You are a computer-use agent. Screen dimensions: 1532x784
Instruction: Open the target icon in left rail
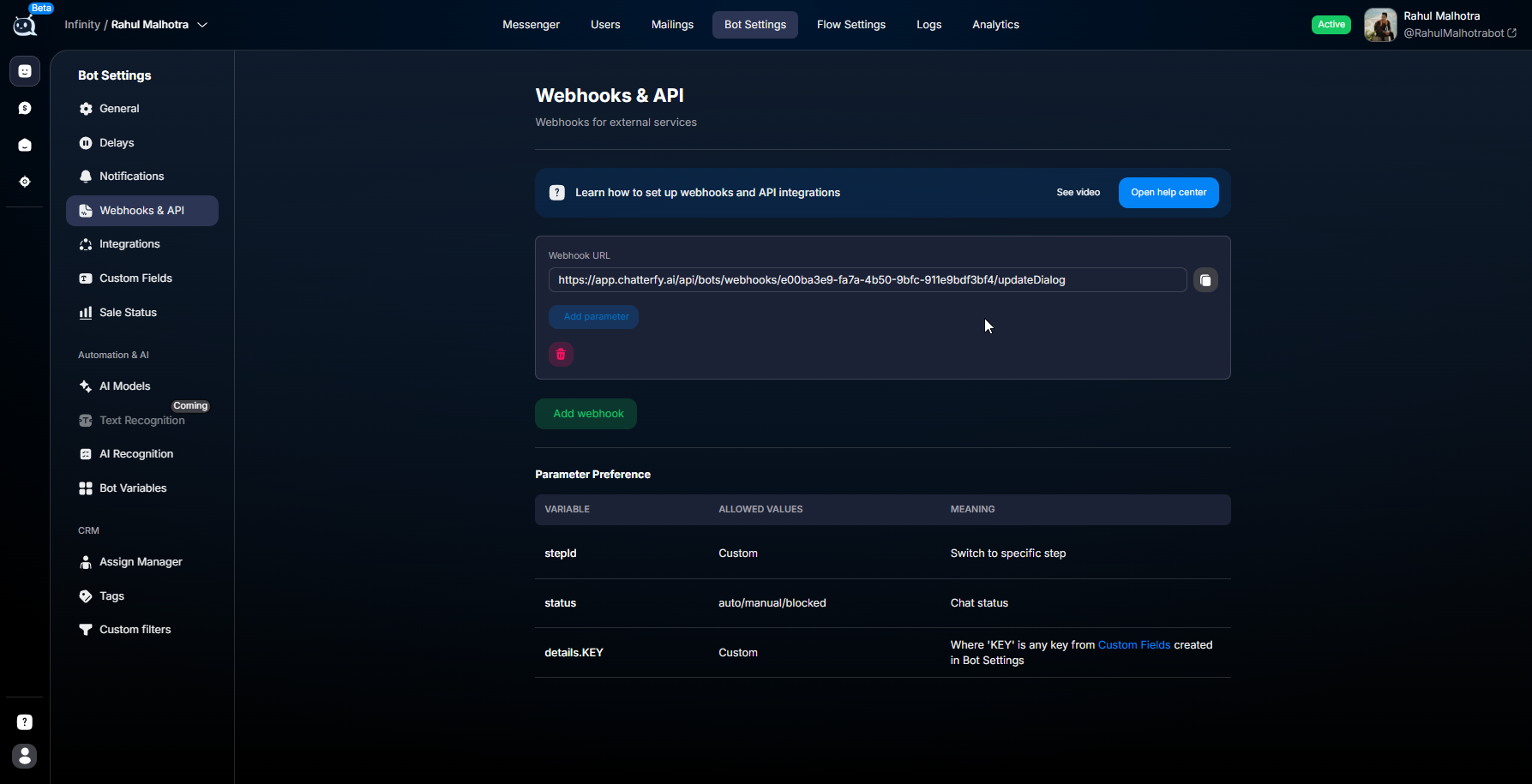click(25, 182)
